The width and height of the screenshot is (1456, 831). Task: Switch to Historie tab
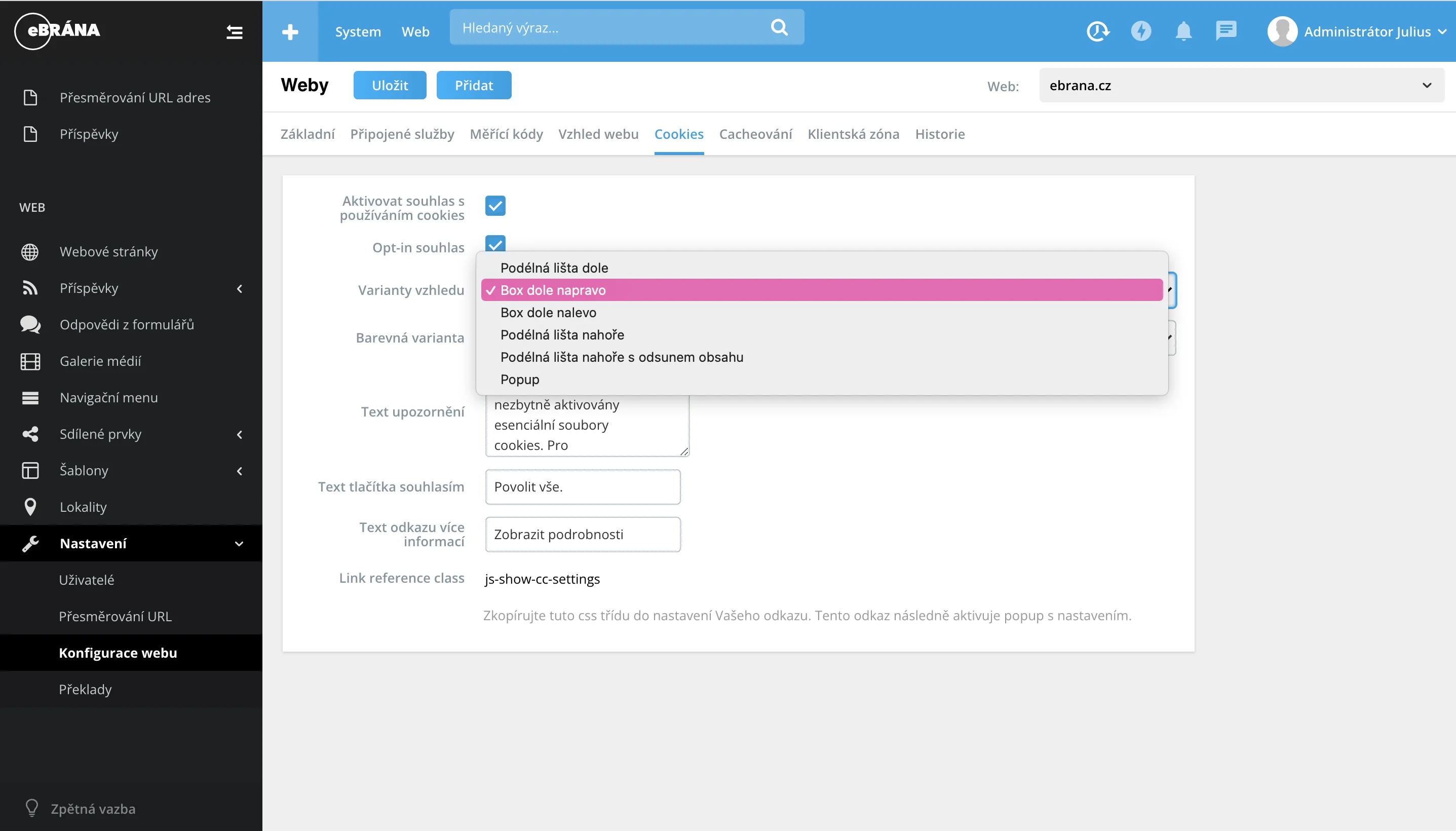[940, 134]
